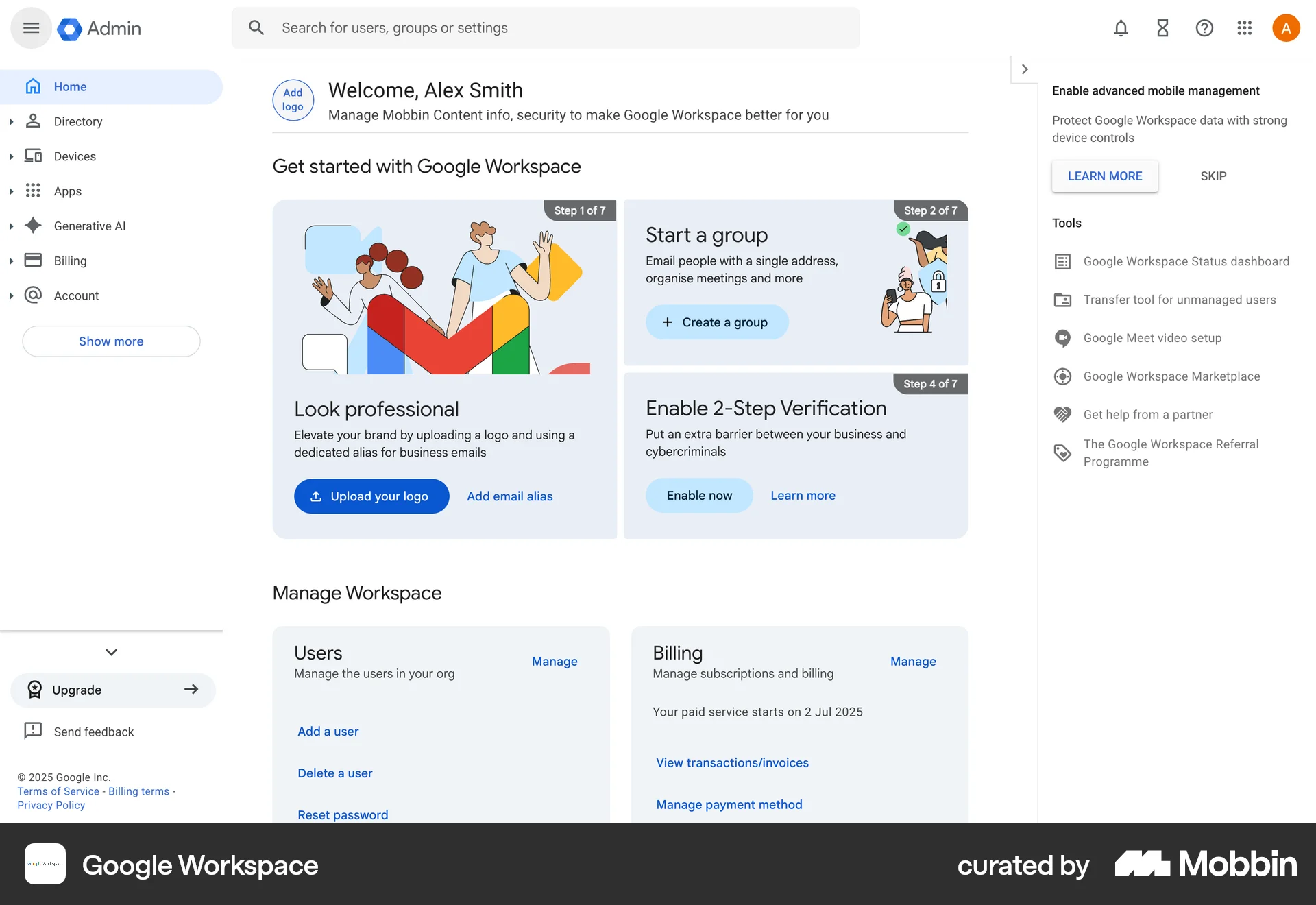Viewport: 1316px width, 905px height.
Task: Expand the Directory section
Action: (10, 121)
